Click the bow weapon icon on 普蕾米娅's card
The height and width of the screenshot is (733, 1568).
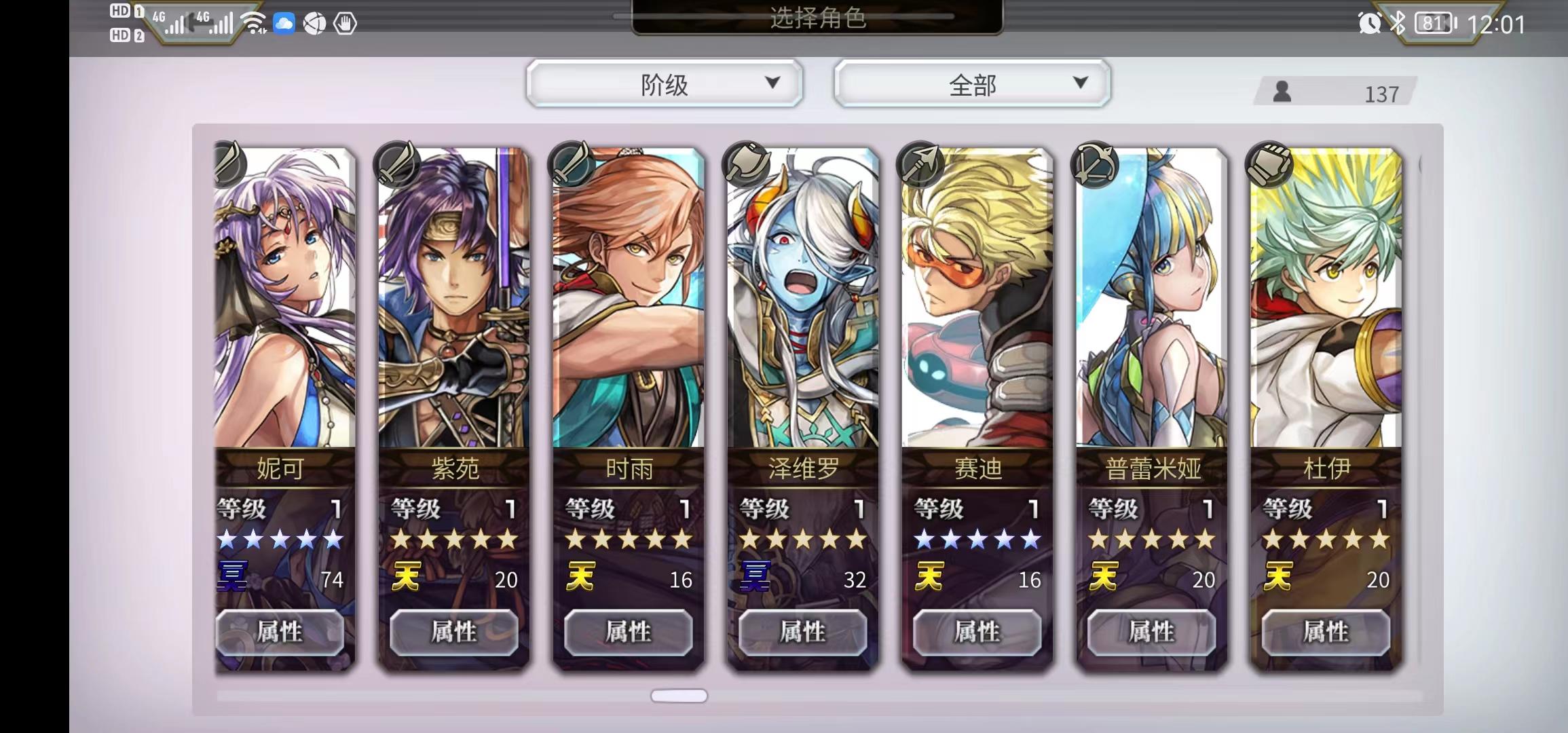1095,164
